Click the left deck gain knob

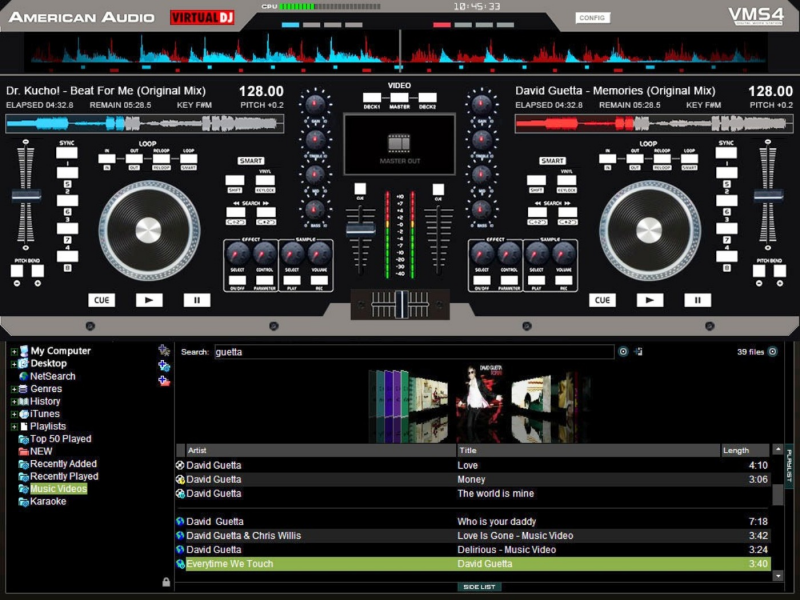(315, 104)
